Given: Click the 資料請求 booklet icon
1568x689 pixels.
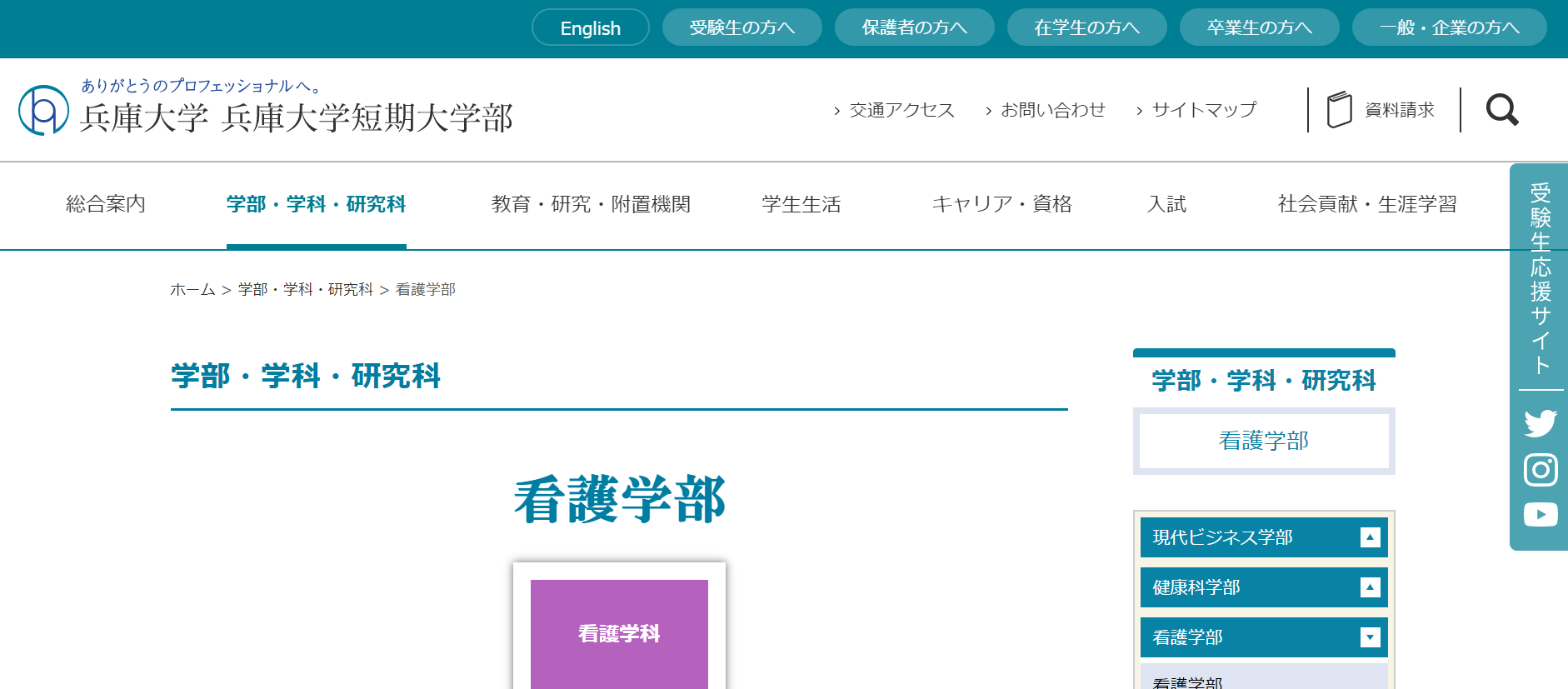Looking at the screenshot, I should (1339, 109).
